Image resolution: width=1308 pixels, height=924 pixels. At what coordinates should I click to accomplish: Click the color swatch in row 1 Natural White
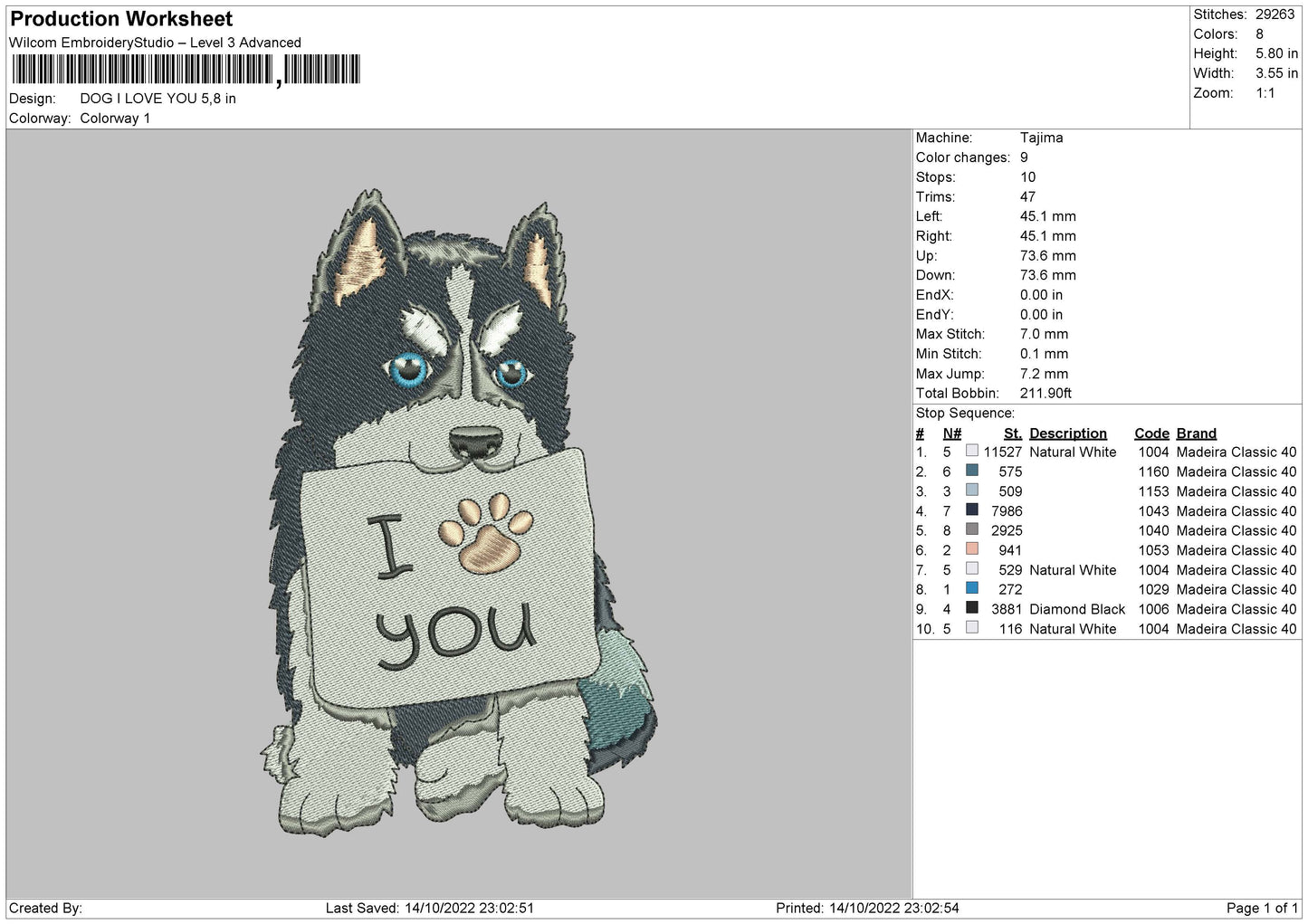[972, 451]
